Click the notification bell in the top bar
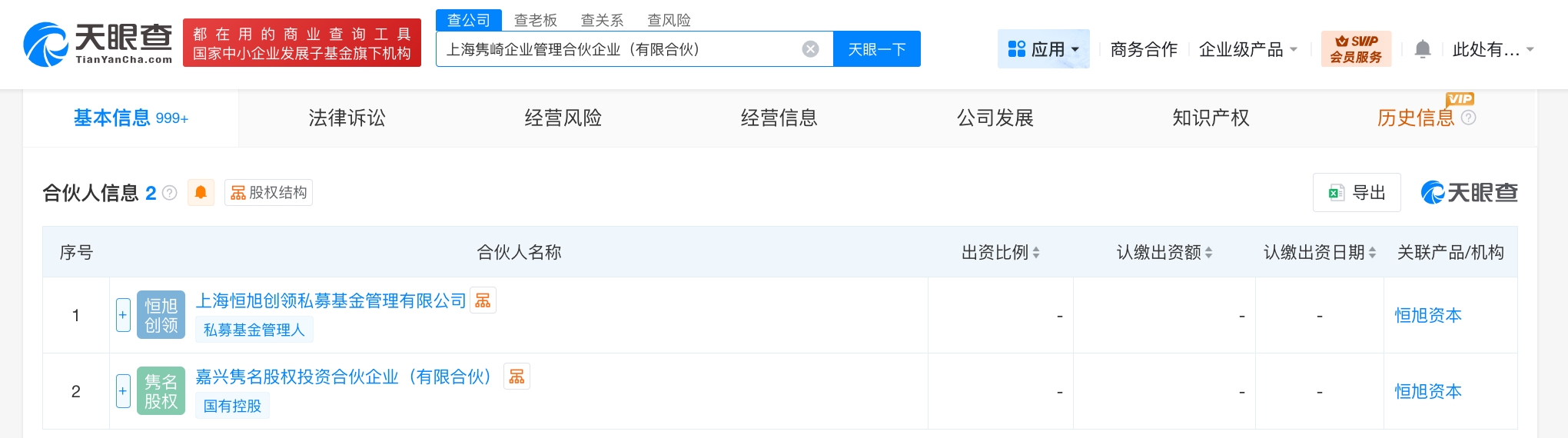 [x=1423, y=49]
